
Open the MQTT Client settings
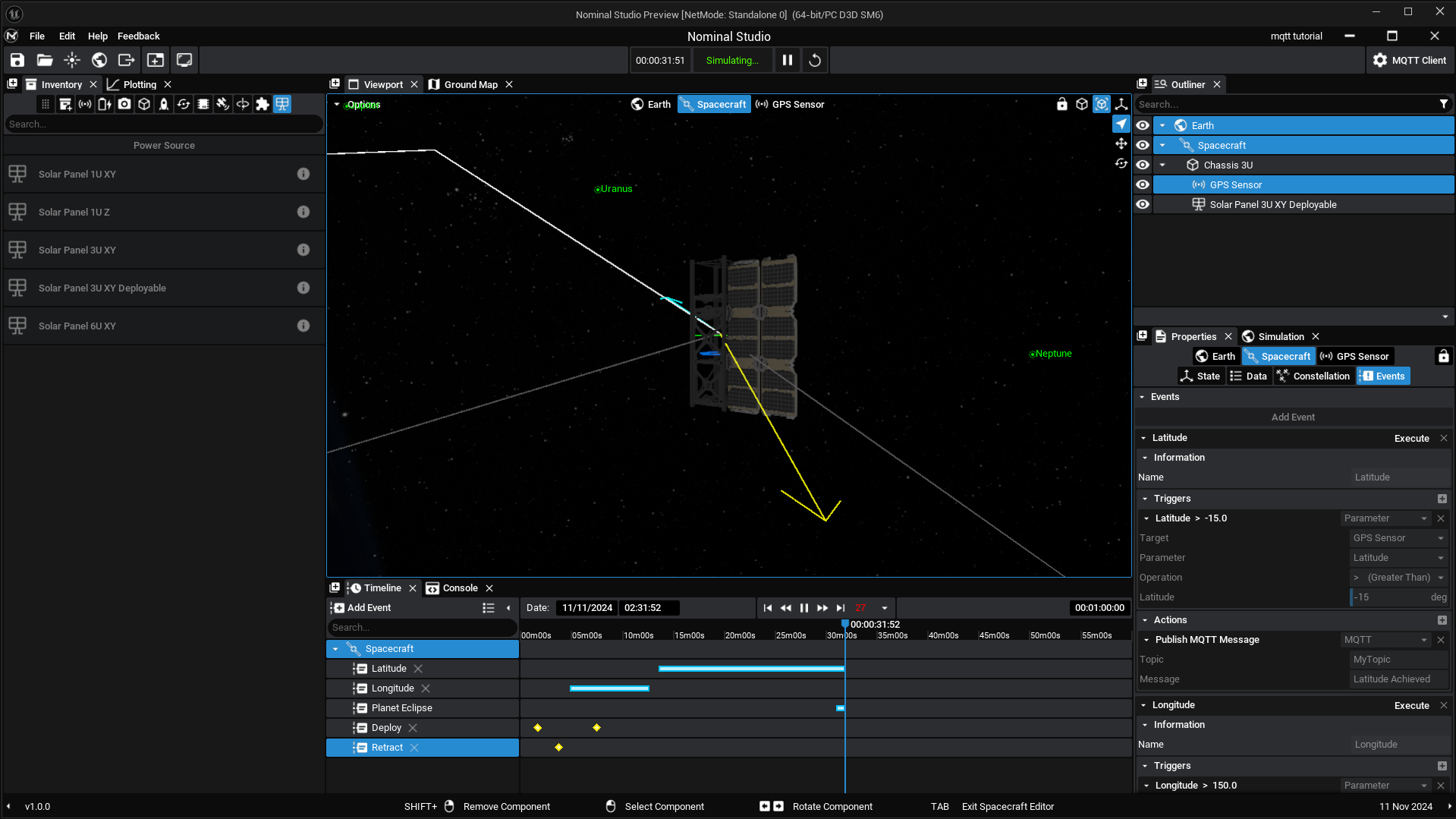(x=1409, y=60)
